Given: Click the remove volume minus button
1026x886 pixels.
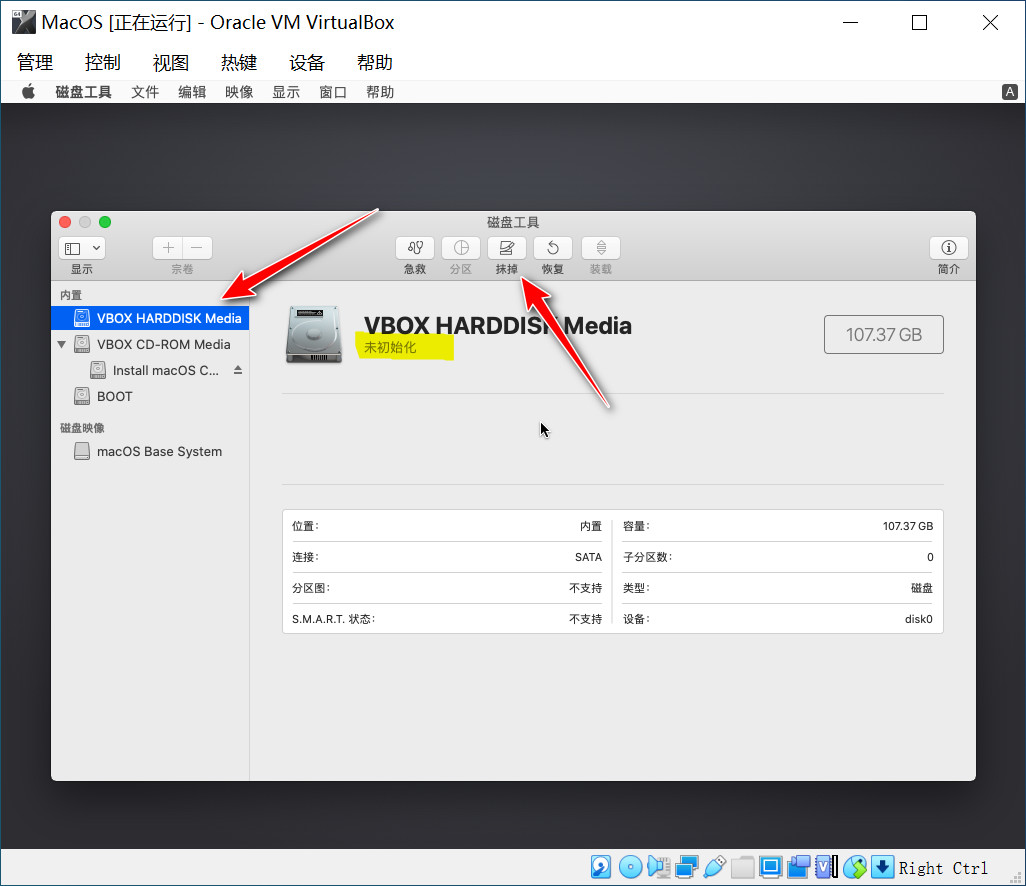Looking at the screenshot, I should (x=197, y=248).
